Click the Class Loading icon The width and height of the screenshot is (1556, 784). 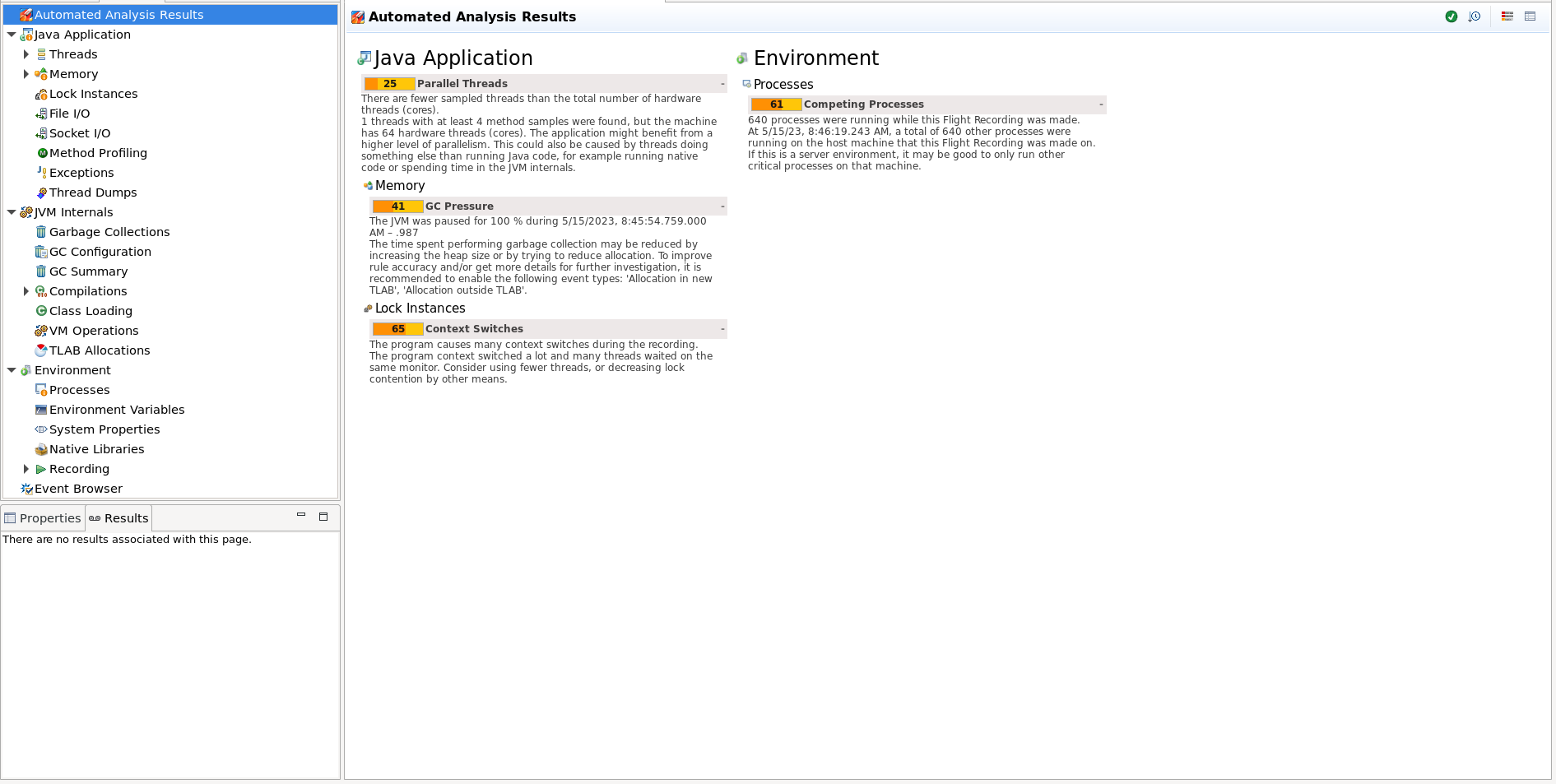41,311
